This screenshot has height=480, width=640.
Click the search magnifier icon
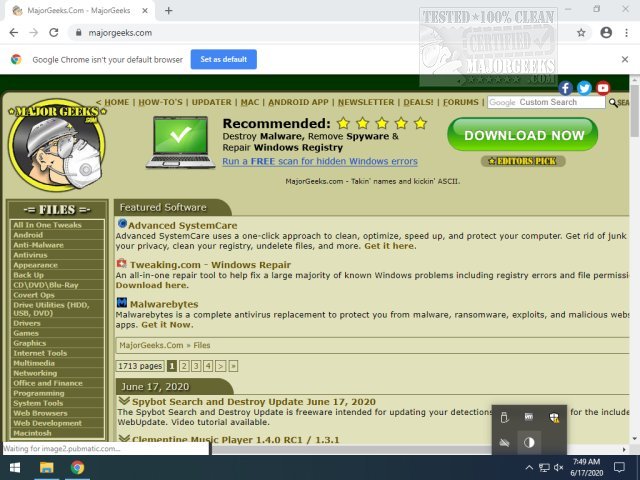[x=613, y=102]
